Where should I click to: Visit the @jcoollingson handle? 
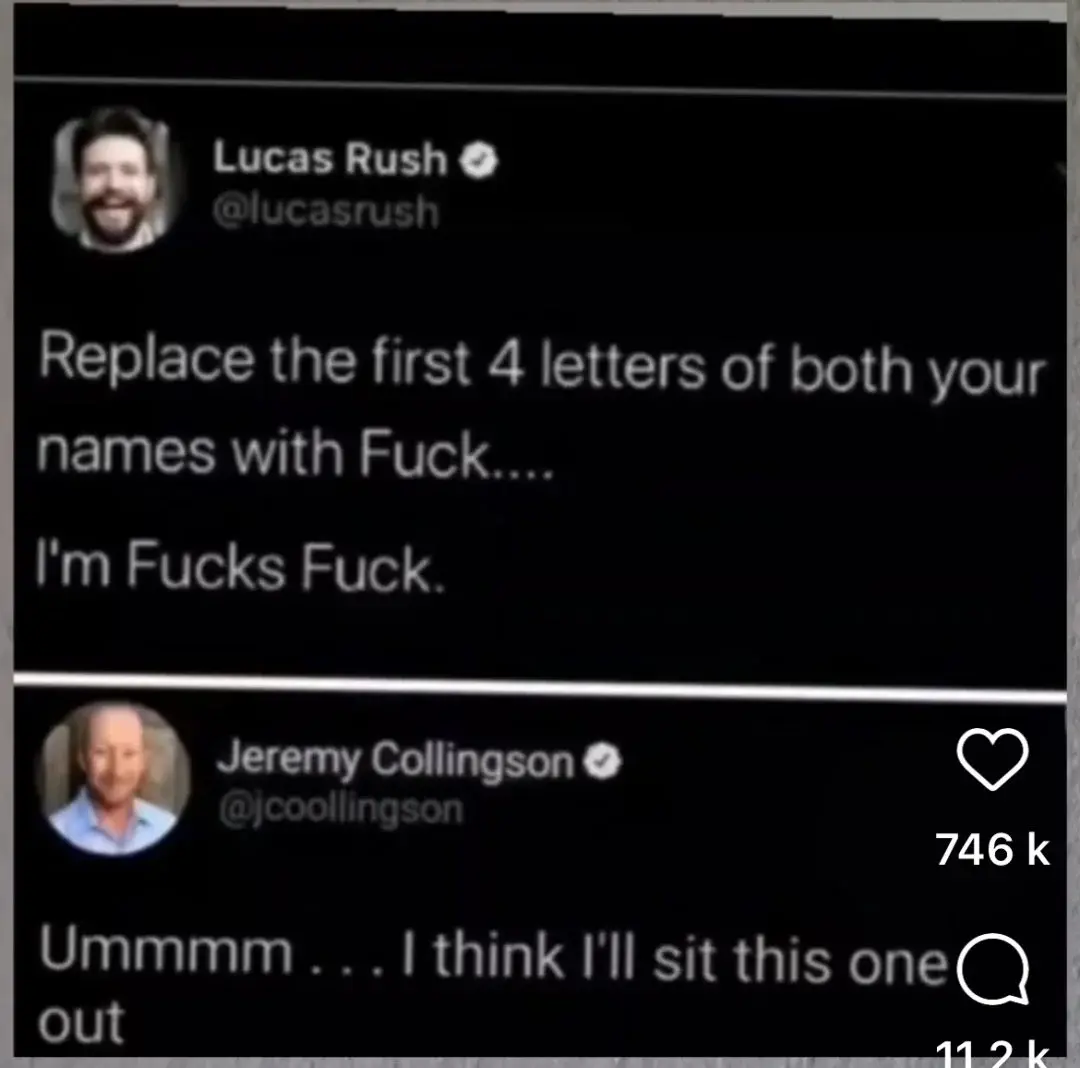coord(341,809)
